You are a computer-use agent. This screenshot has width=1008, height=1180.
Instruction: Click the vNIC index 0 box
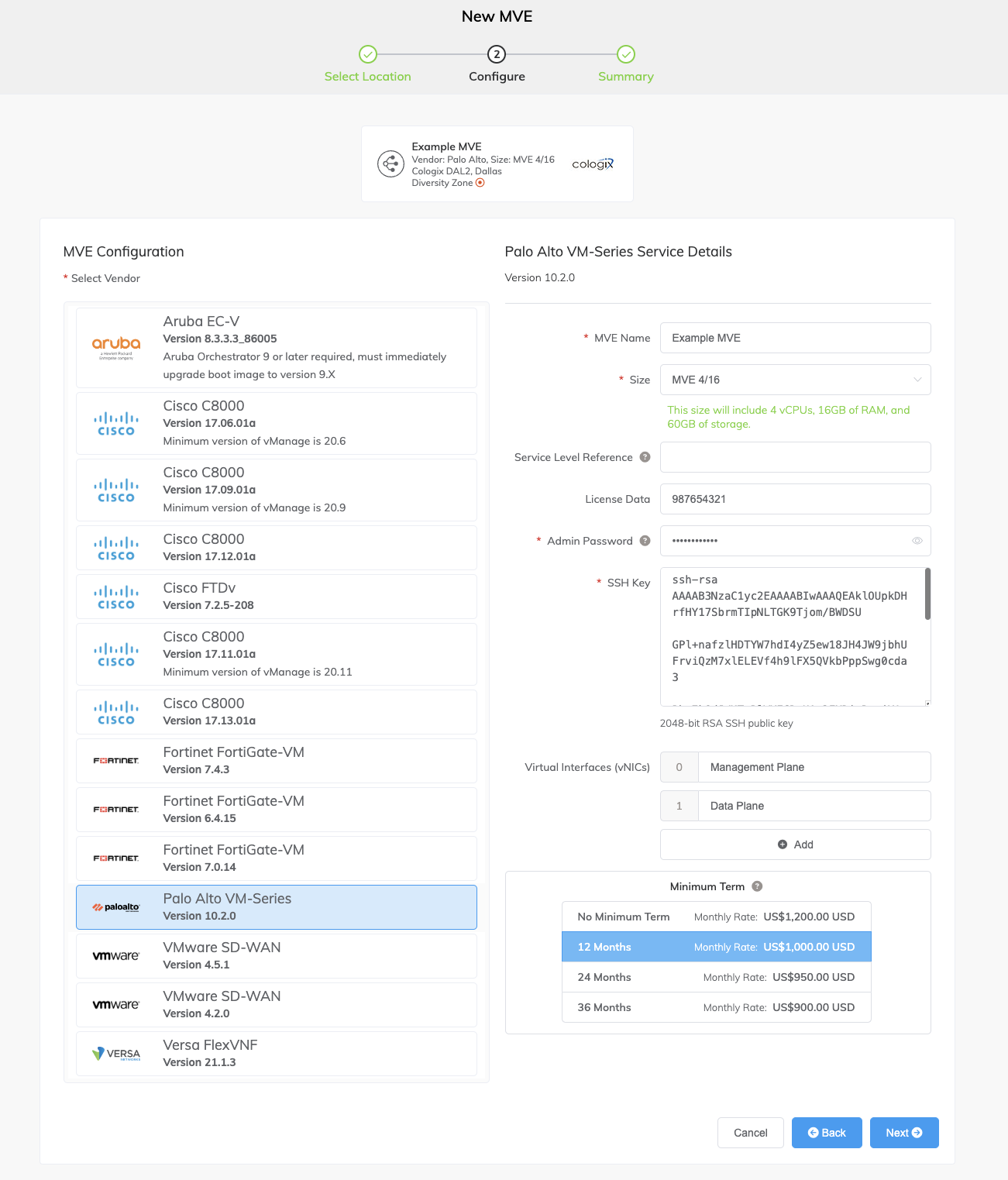679,767
